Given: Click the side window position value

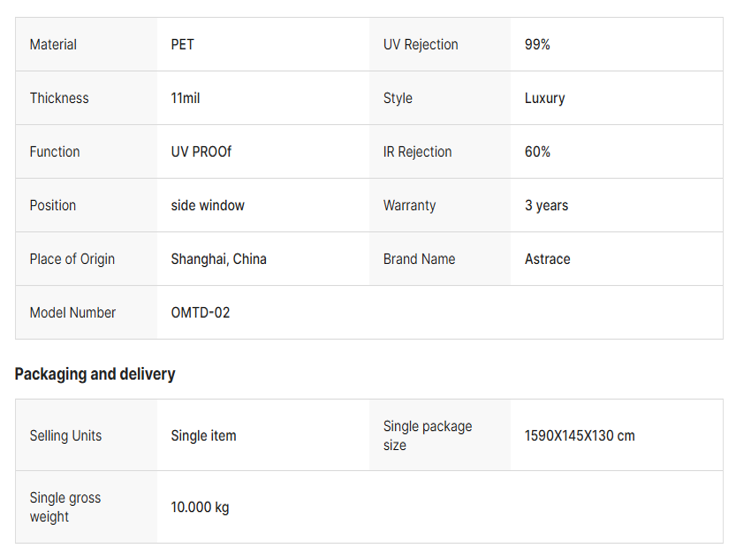Looking at the screenshot, I should [207, 205].
